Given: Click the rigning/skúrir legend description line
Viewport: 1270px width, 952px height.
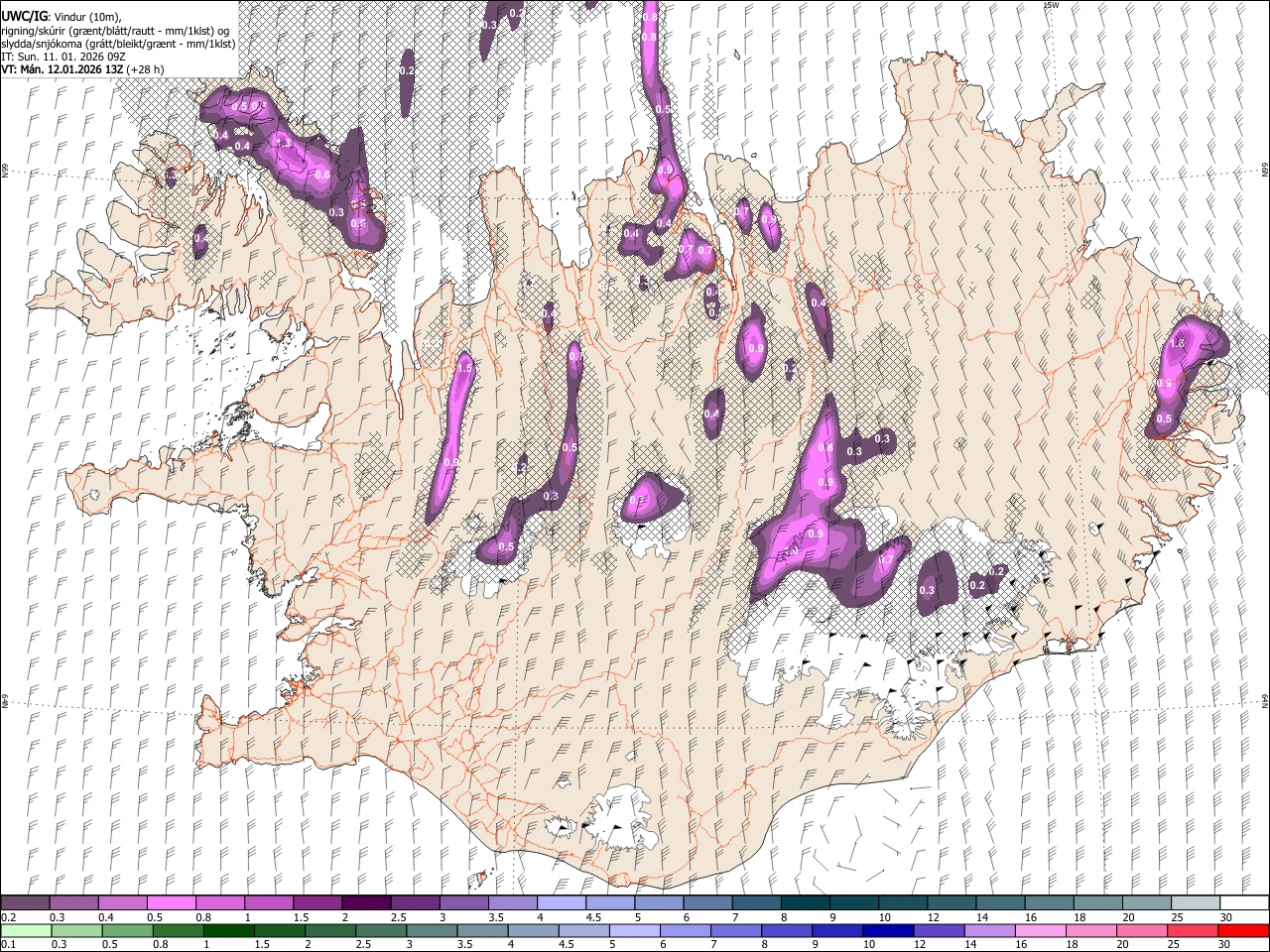Looking at the screenshot, I should pyautogui.click(x=115, y=31).
